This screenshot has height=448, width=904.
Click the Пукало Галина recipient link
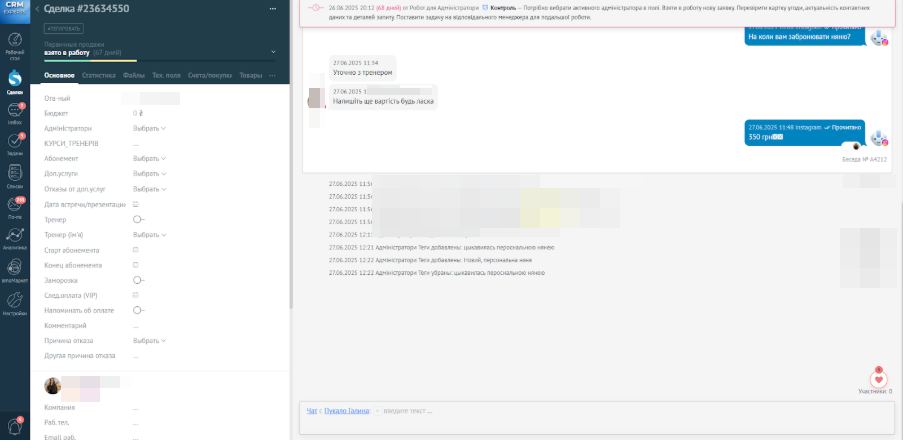click(x=347, y=411)
